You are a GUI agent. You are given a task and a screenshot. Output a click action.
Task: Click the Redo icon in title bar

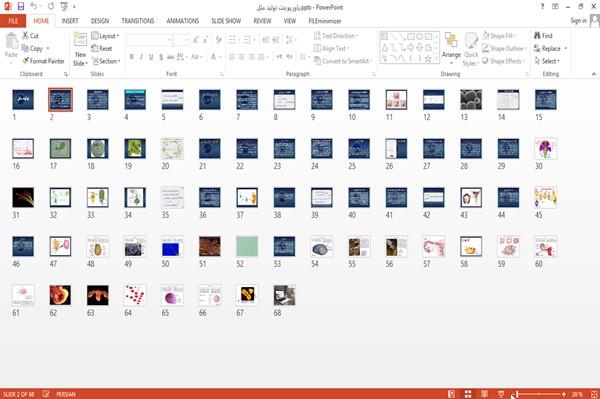[x=51, y=6]
